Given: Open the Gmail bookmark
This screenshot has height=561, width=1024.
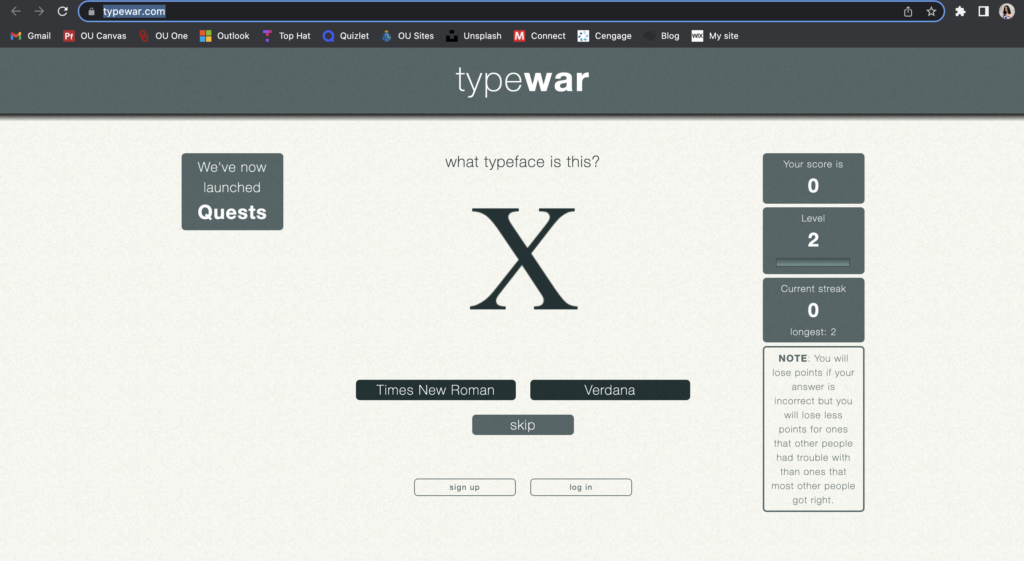Looking at the screenshot, I should pyautogui.click(x=31, y=36).
